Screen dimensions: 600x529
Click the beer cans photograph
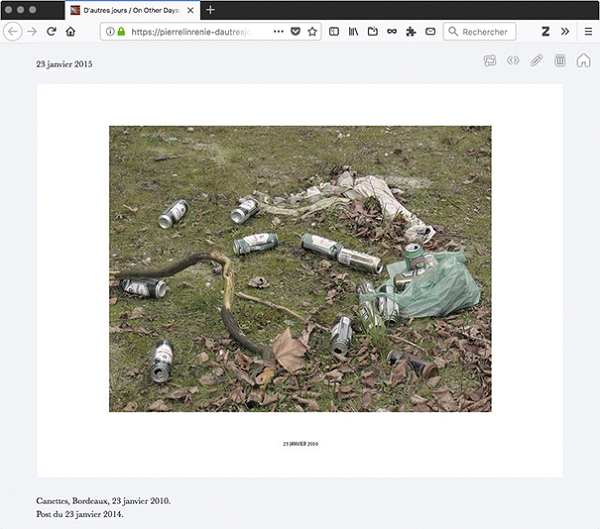tap(300, 268)
